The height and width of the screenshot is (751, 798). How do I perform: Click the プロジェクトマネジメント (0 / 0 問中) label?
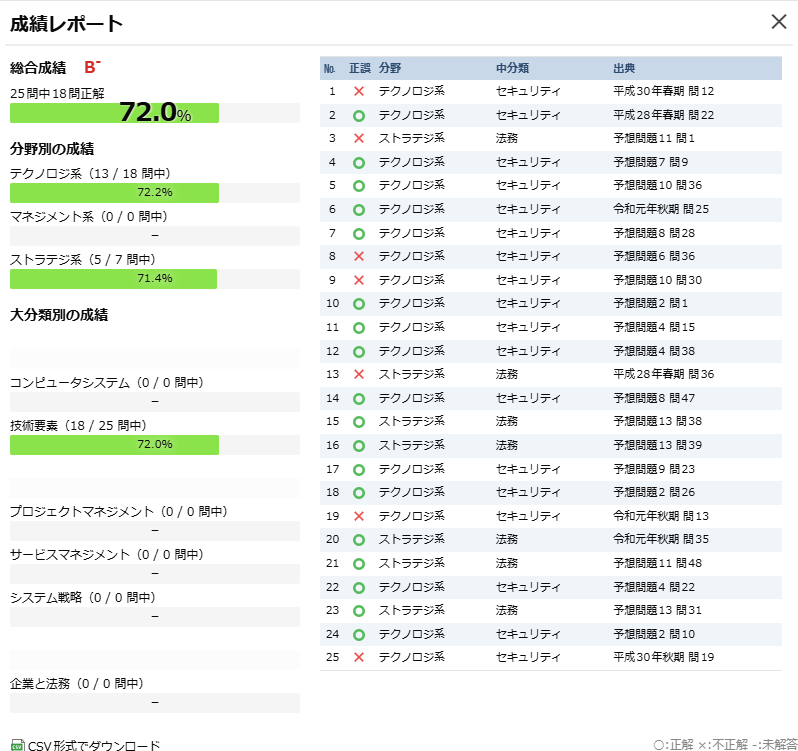(119, 511)
